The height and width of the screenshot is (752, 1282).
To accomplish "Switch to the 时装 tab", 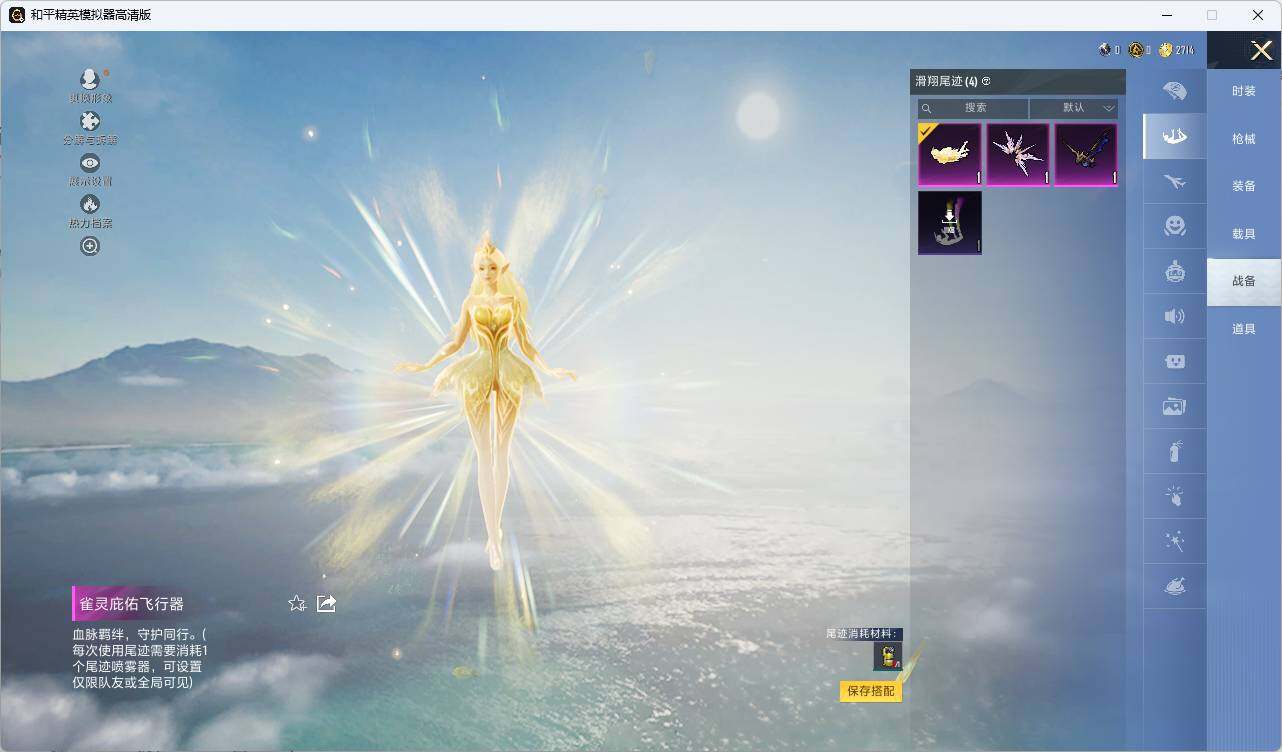I will click(1244, 91).
